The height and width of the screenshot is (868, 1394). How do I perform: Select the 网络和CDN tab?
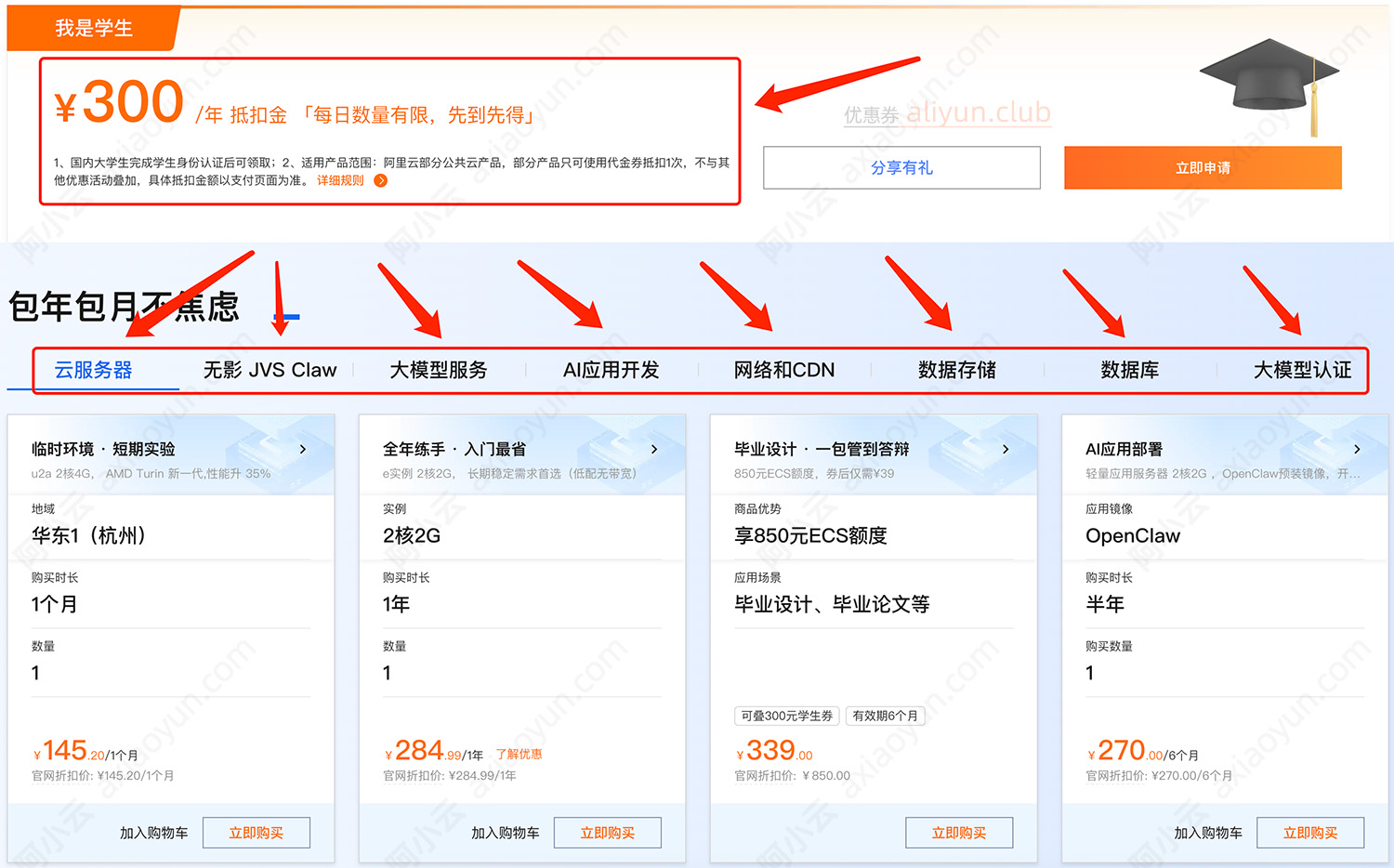pyautogui.click(x=784, y=370)
